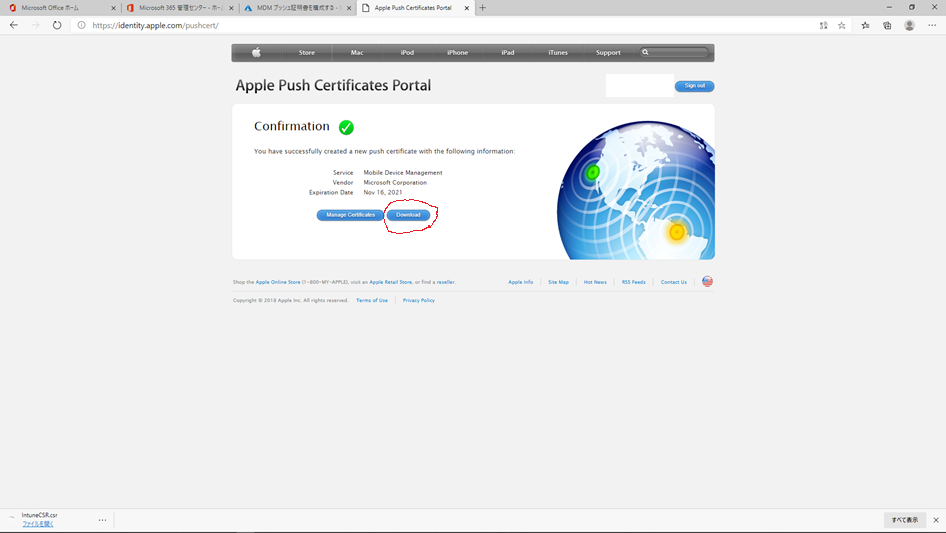The height and width of the screenshot is (533, 946).
Task: Open options for IntuneCSR.csr download
Action: (103, 520)
